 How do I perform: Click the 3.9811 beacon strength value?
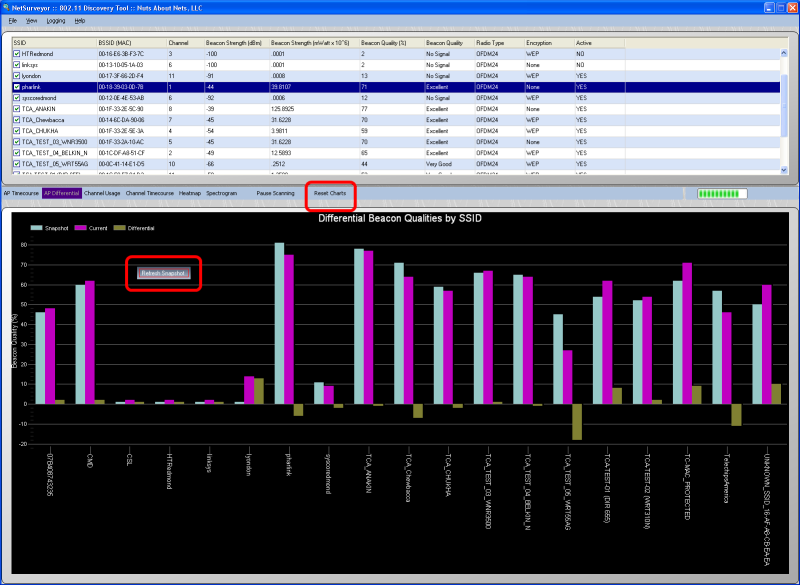(x=280, y=131)
